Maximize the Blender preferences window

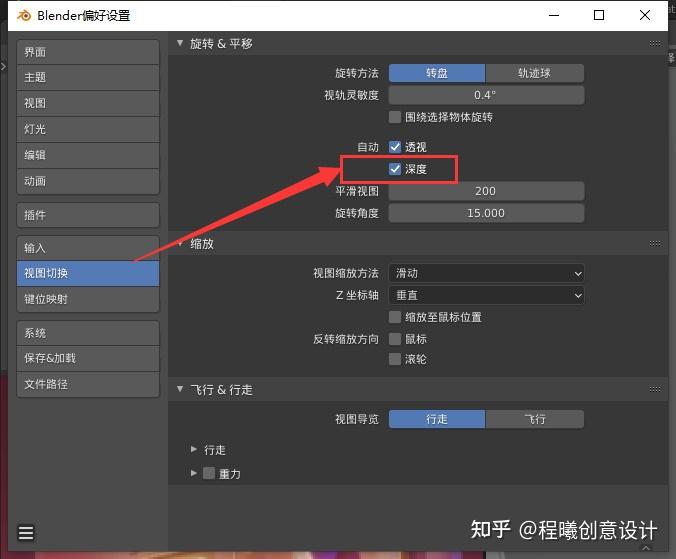click(599, 16)
